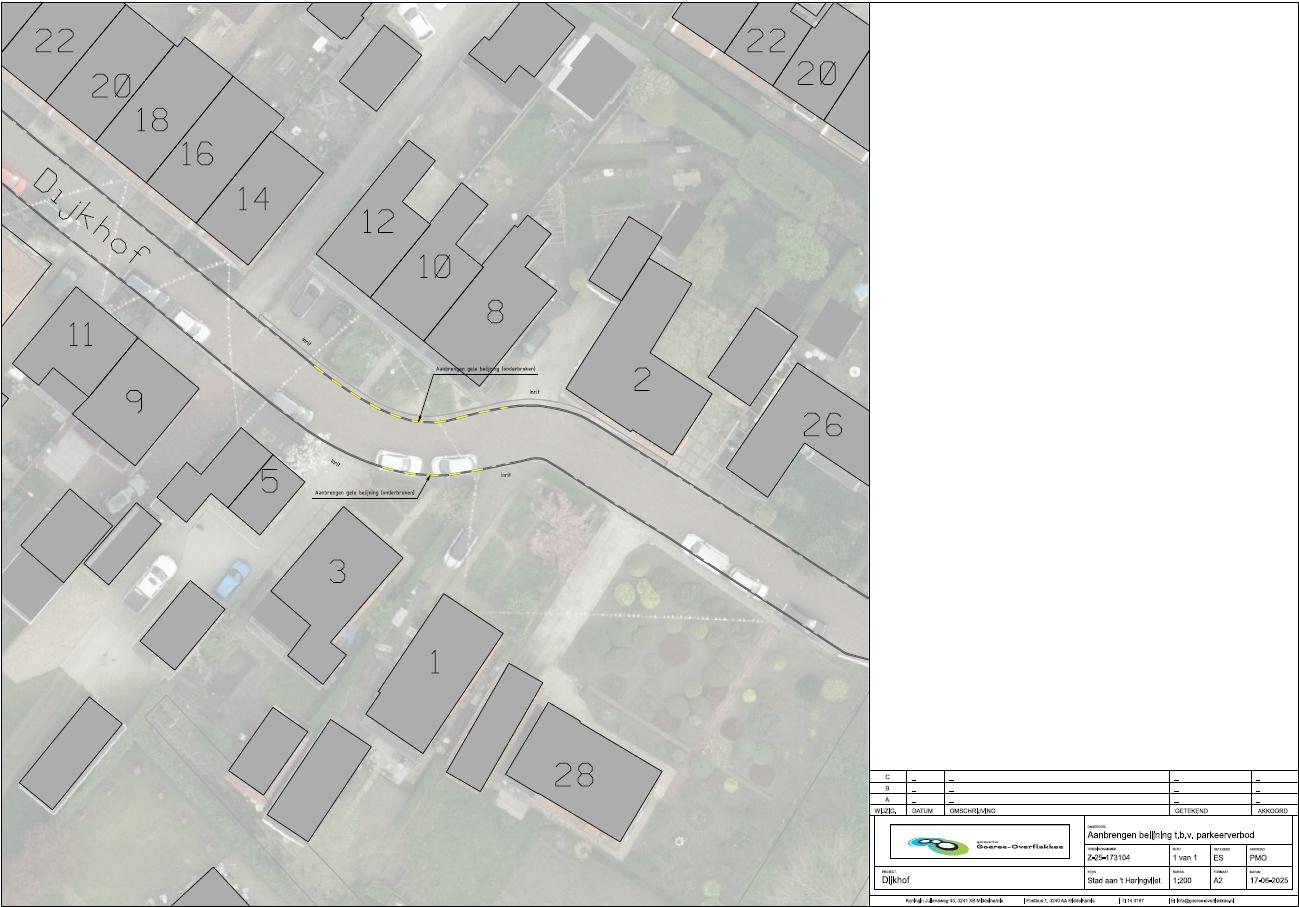Click the date 17-06-2025 in title block
This screenshot has height=907, width=1299.
point(1268,881)
